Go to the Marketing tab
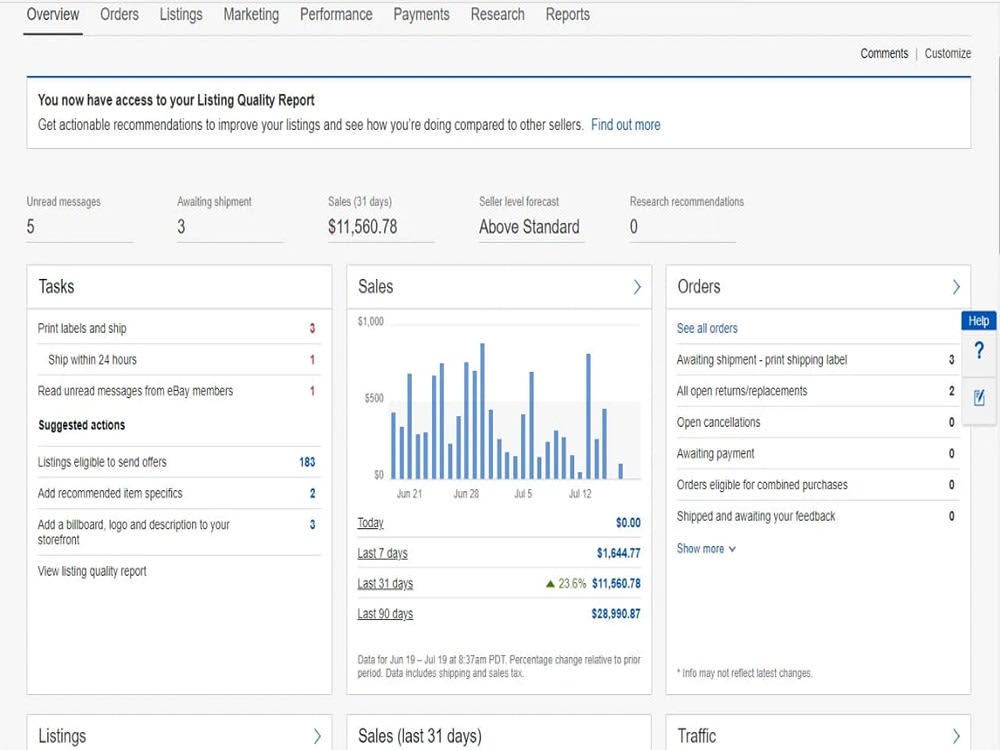Screen dimensions: 1000x750 pyautogui.click(x=251, y=15)
